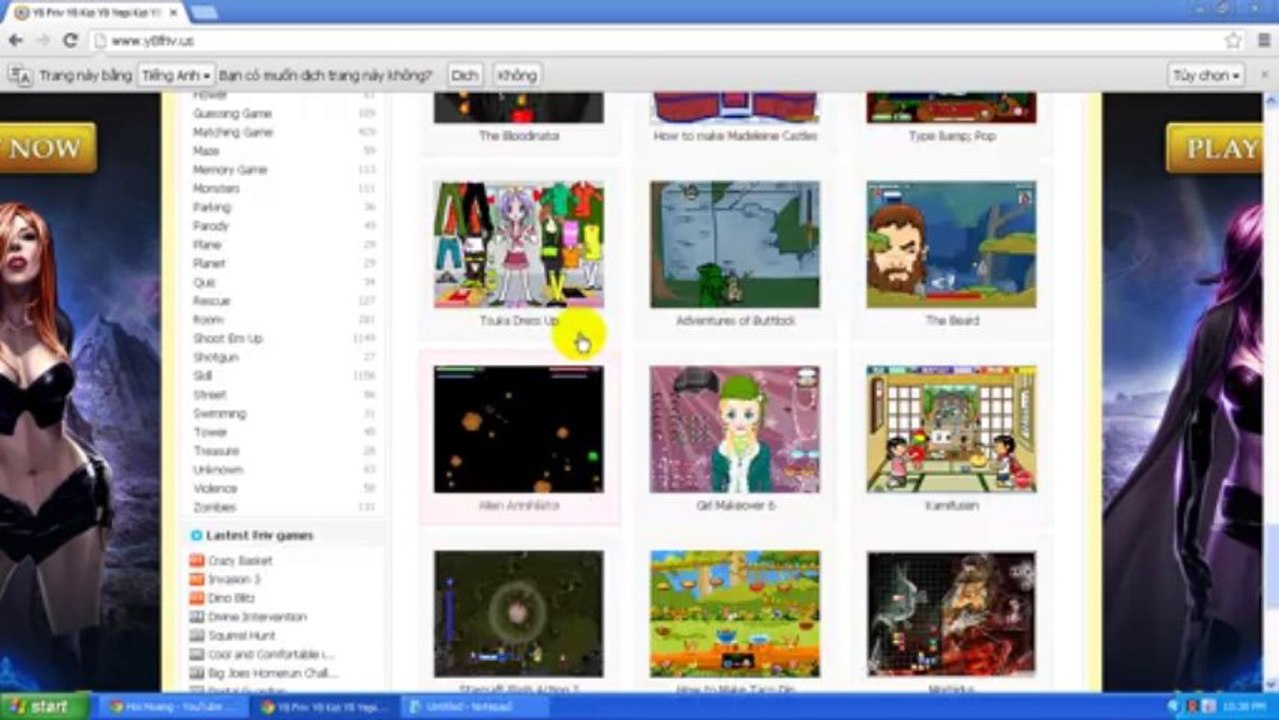
Task: Click the Crazy Basket game icon
Action: click(x=197, y=561)
